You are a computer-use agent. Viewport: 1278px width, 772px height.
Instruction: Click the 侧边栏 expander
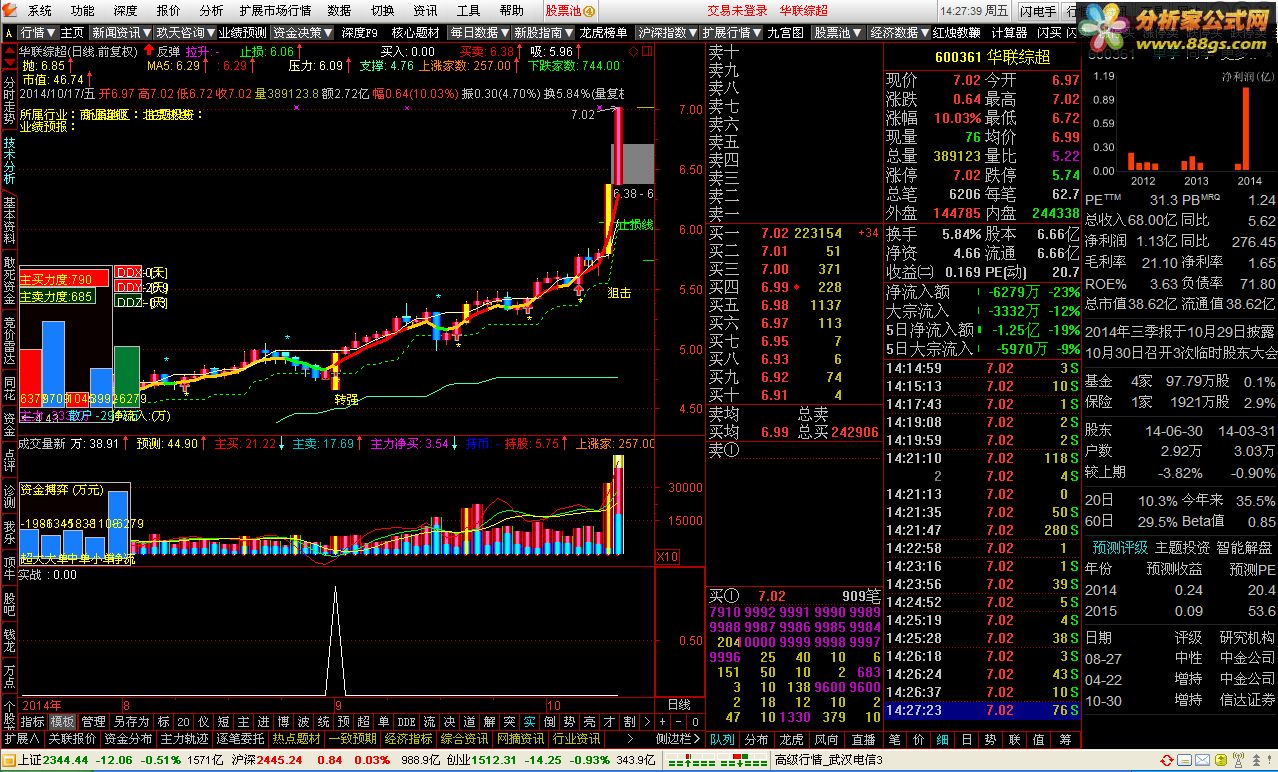(679, 739)
